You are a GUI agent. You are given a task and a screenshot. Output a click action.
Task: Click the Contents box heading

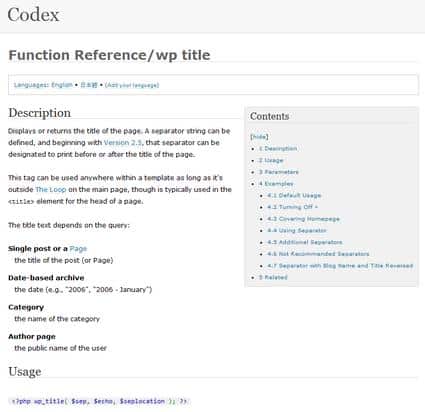click(x=270, y=116)
